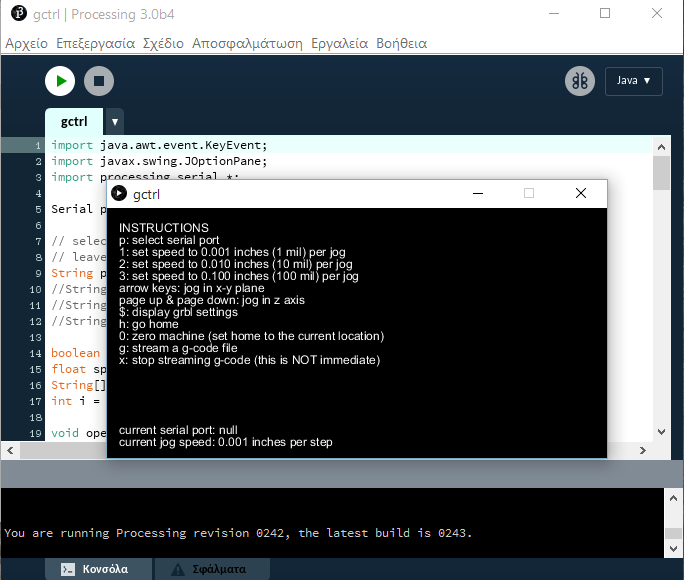The height and width of the screenshot is (580, 684).
Task: Stop the running sketch
Action: coord(99,81)
